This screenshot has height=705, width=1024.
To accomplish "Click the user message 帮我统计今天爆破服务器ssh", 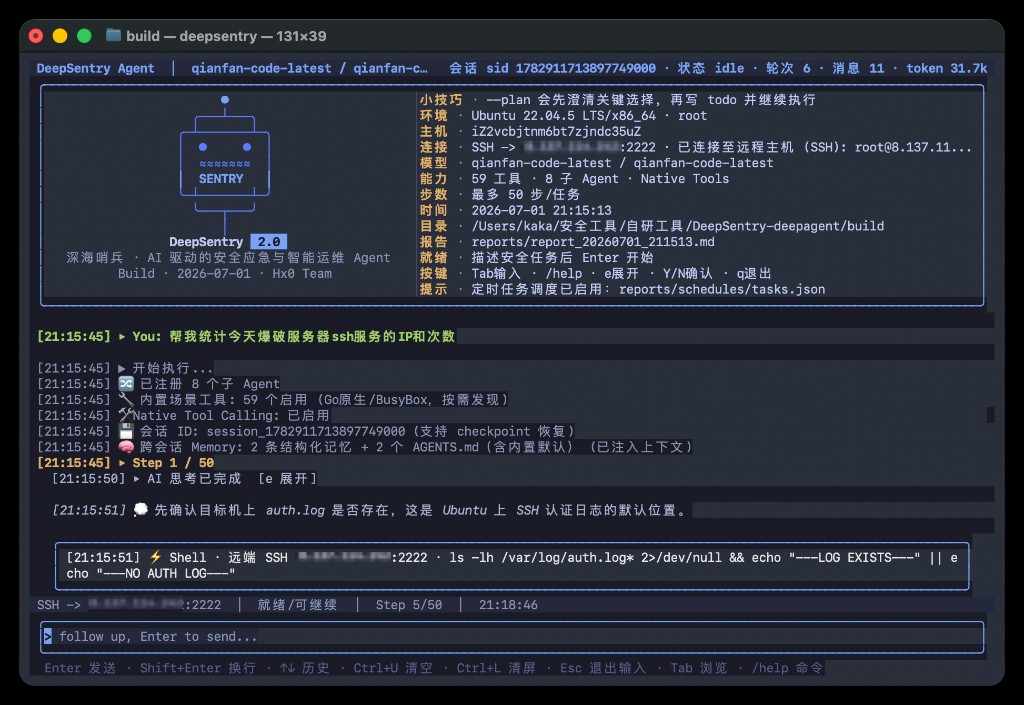I will (312, 336).
